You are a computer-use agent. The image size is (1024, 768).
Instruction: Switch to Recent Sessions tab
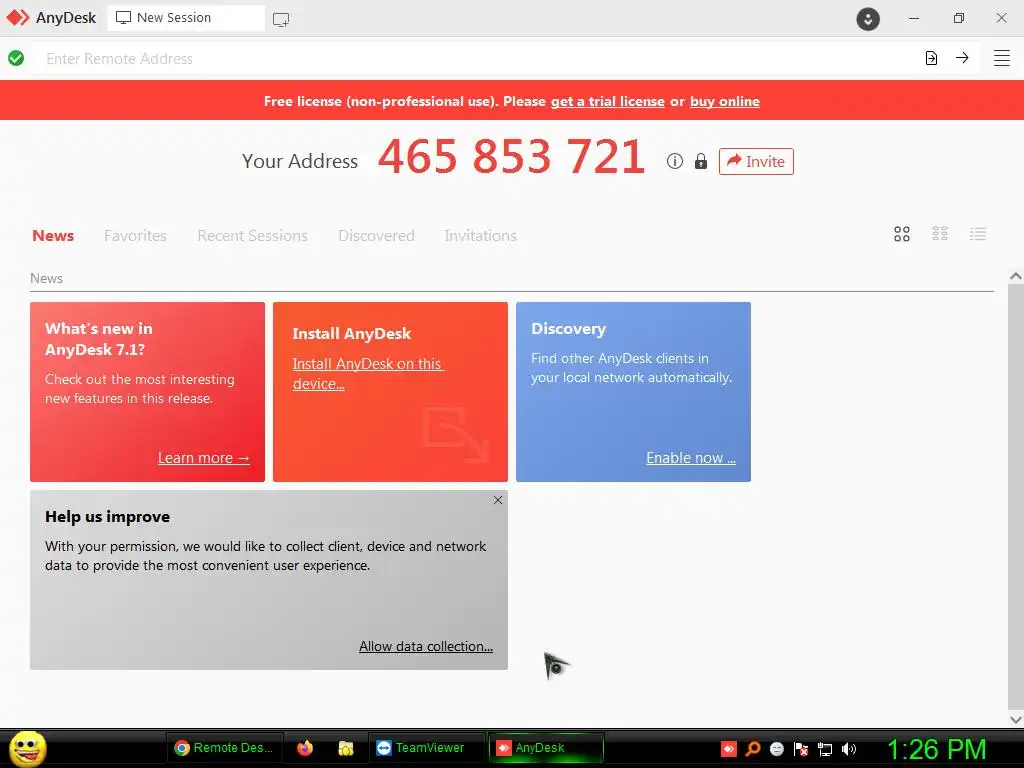tap(252, 236)
